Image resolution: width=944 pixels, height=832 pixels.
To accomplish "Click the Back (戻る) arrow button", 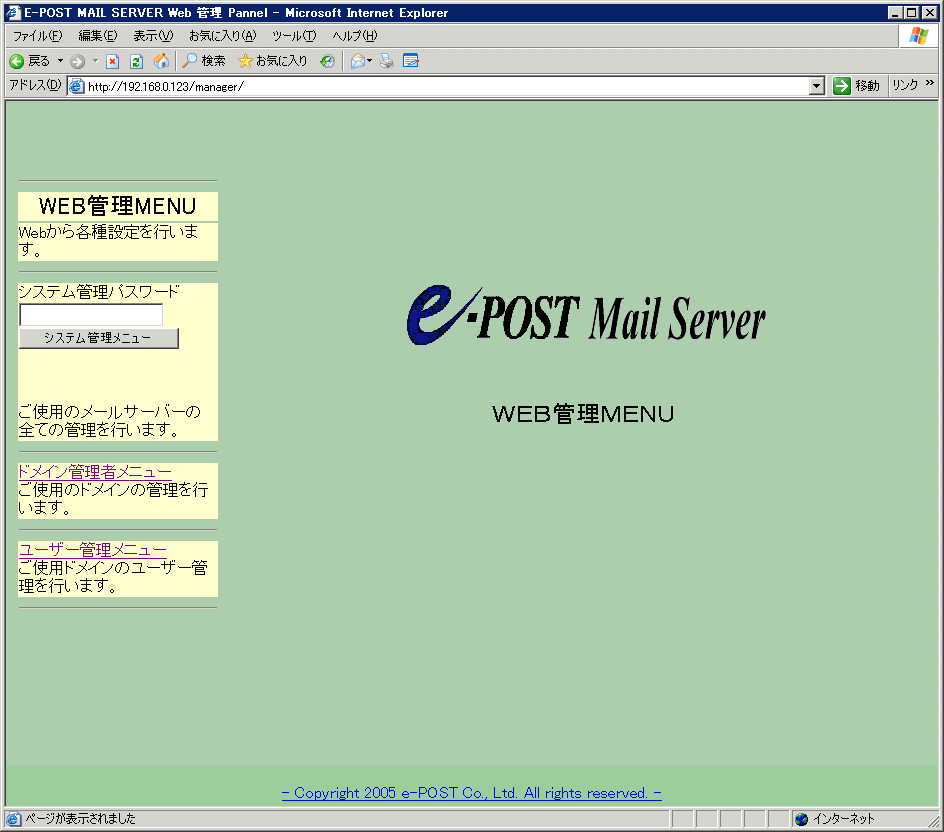I will (30, 61).
